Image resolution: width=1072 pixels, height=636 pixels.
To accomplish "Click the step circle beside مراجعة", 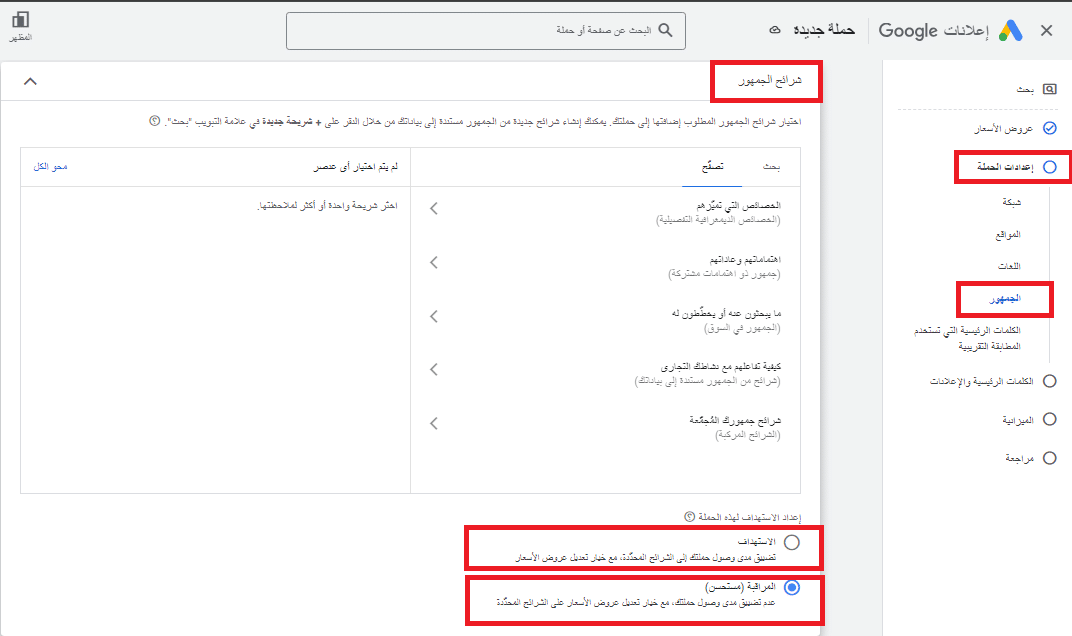I will [x=1049, y=458].
